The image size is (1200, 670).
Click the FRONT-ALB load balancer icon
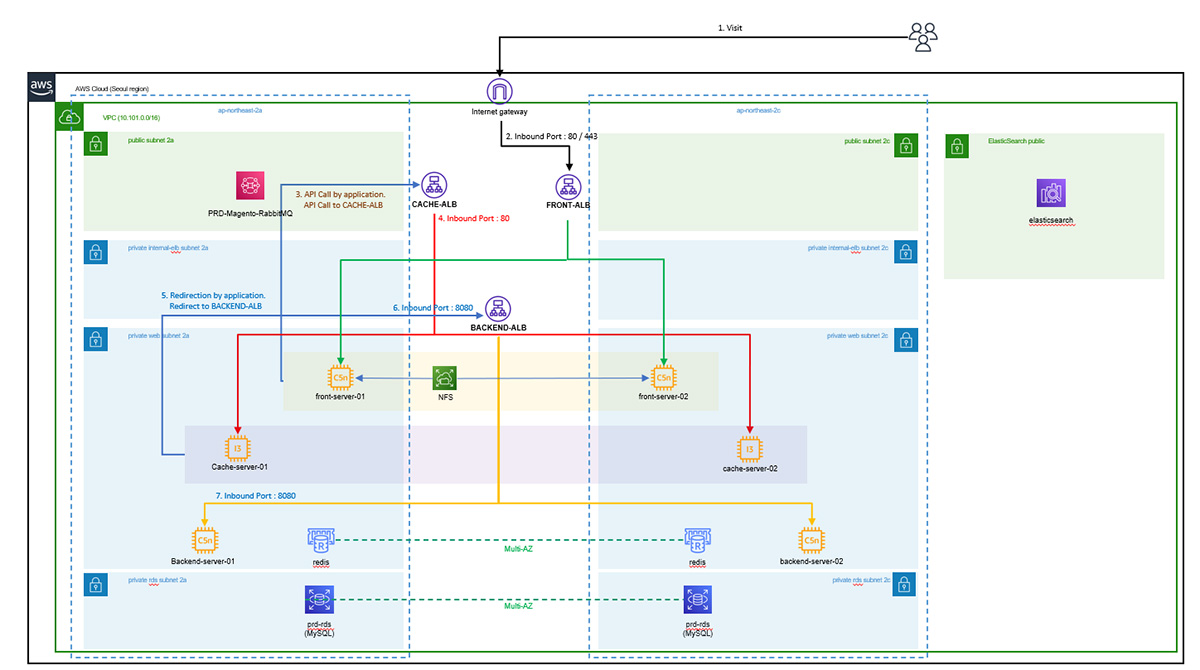[568, 188]
